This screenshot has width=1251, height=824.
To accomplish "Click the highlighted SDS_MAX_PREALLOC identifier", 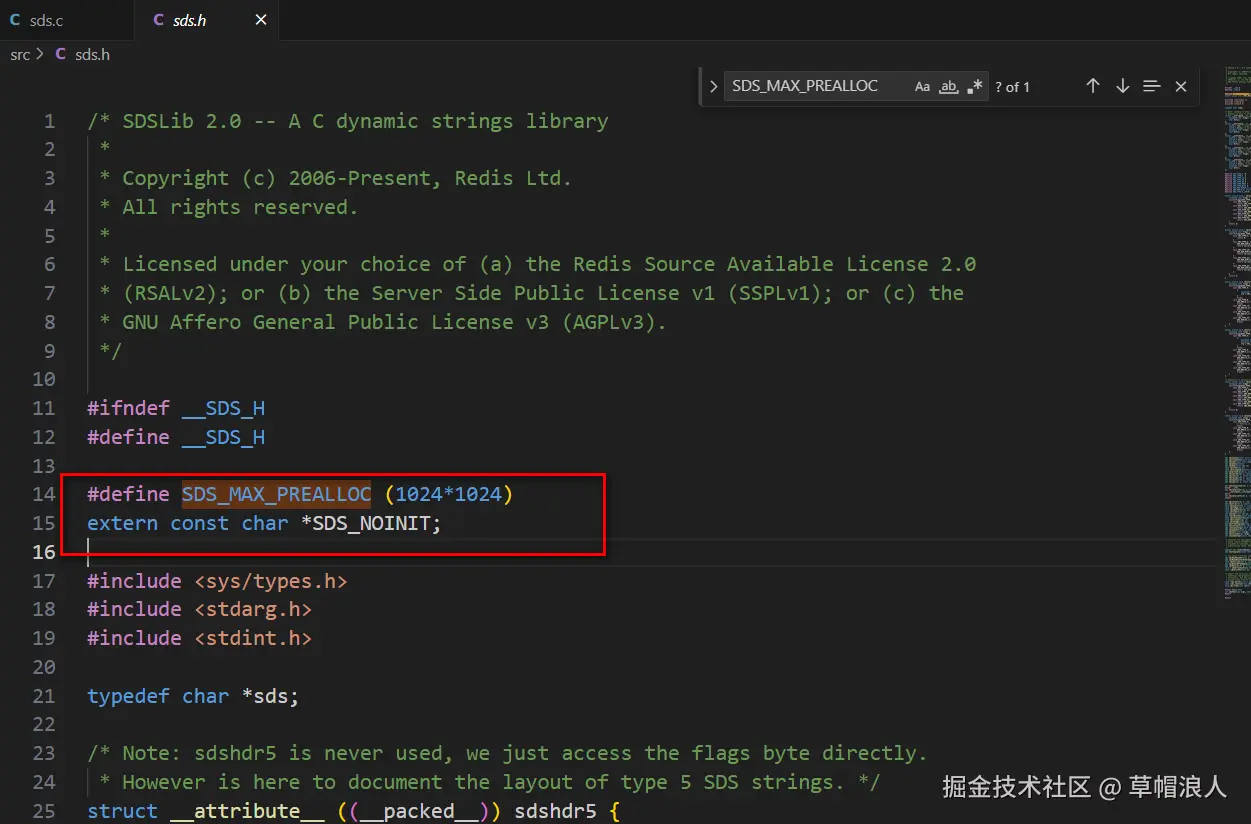I will pos(276,494).
